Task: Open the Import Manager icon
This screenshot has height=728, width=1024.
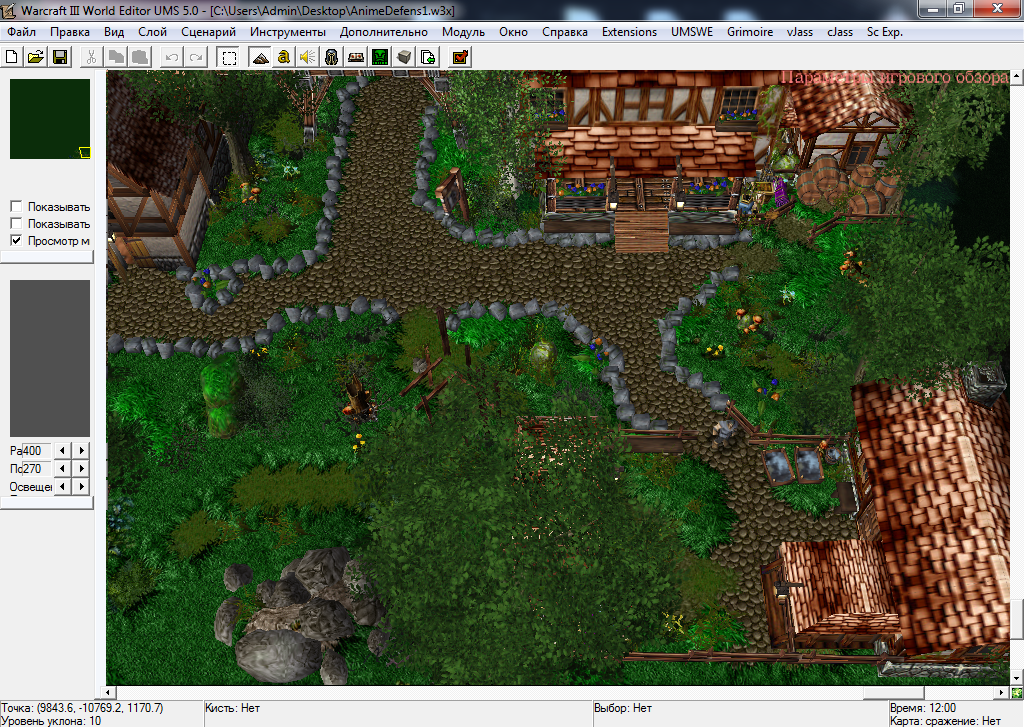Action: 428,57
